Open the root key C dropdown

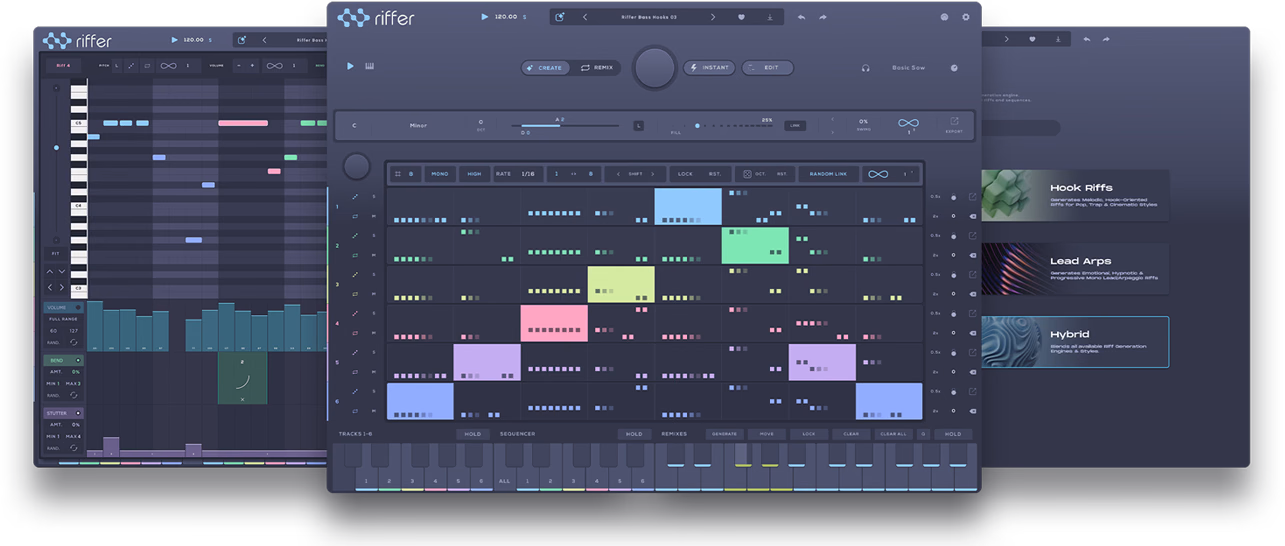pos(354,126)
